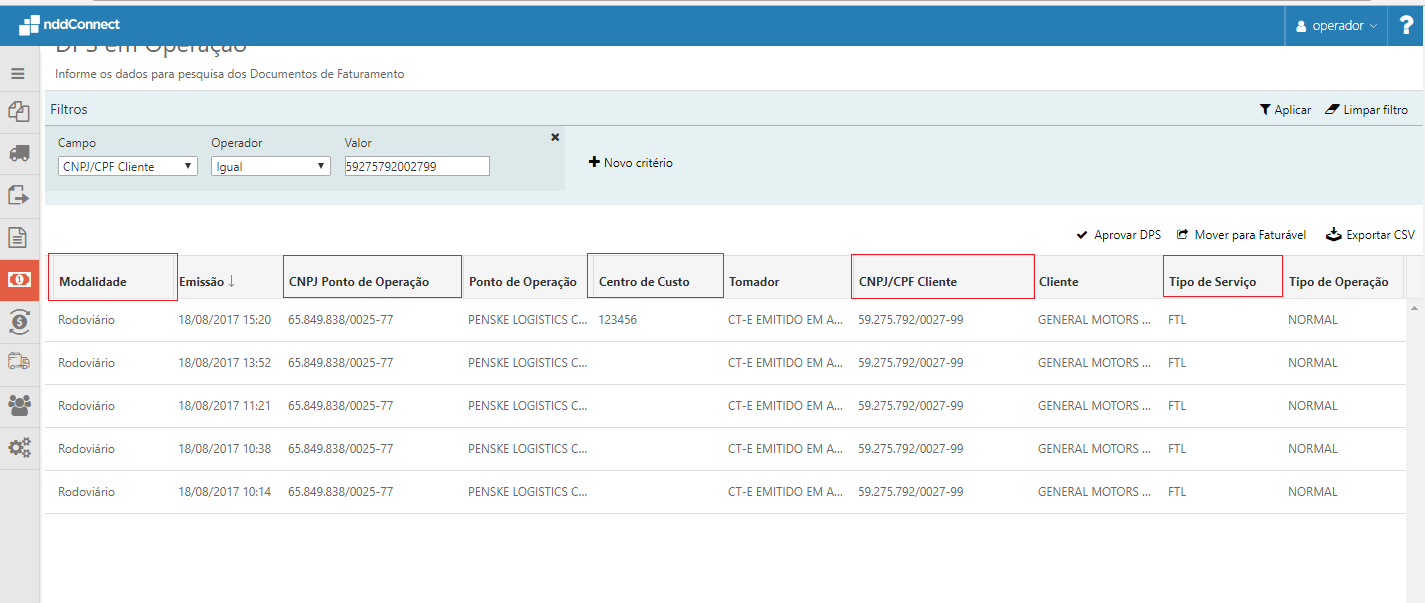Screen dimensions: 1425x603
Task: Click the help question mark icon
Action: (1406, 25)
